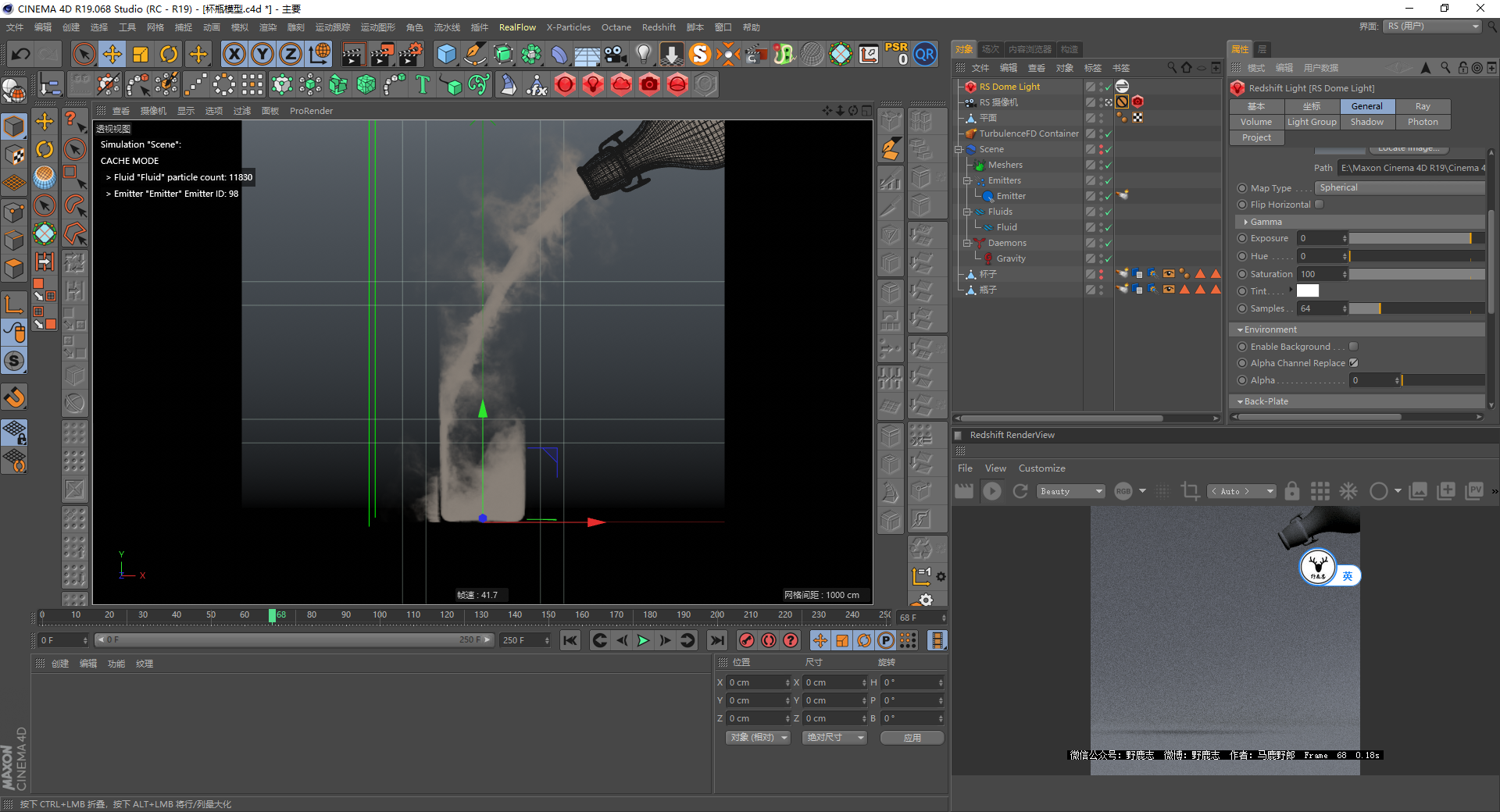Image resolution: width=1500 pixels, height=812 pixels.
Task: Click the light bulb Light object icon
Action: (643, 54)
